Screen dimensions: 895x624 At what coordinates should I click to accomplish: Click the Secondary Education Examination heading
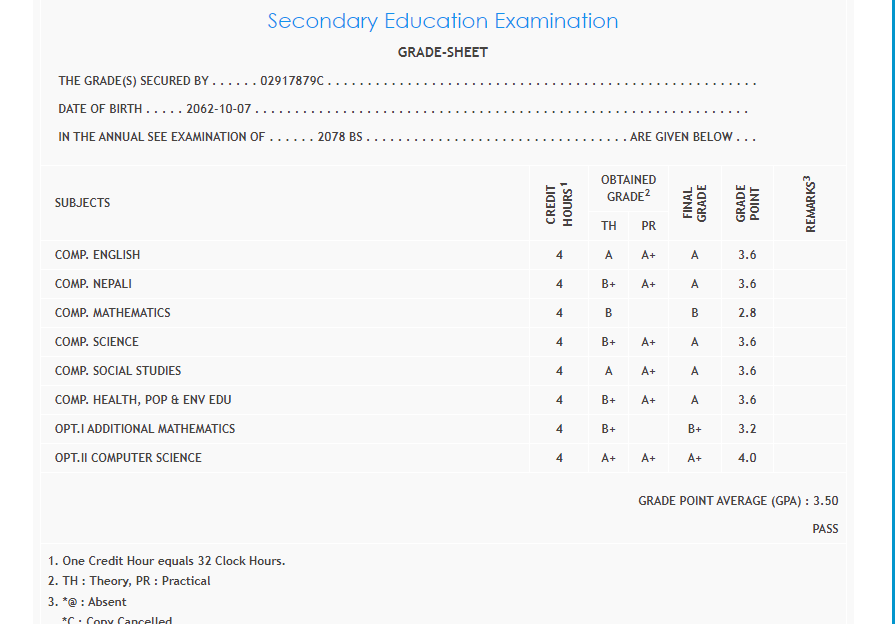coord(443,21)
